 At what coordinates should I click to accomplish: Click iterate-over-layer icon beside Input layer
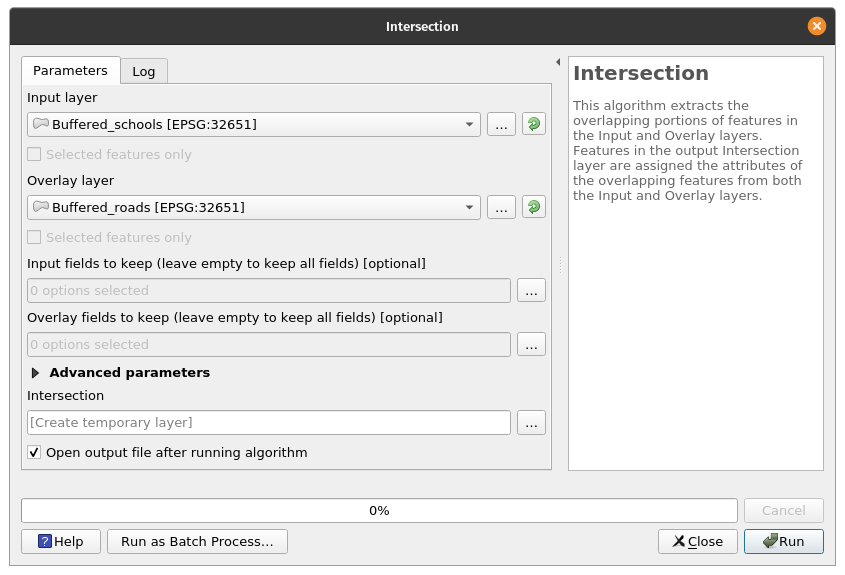tap(534, 124)
